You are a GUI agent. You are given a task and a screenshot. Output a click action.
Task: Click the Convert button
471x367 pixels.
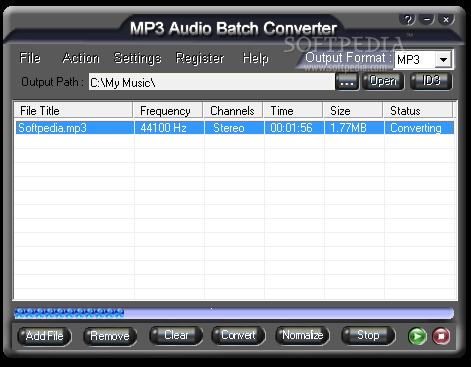238,335
